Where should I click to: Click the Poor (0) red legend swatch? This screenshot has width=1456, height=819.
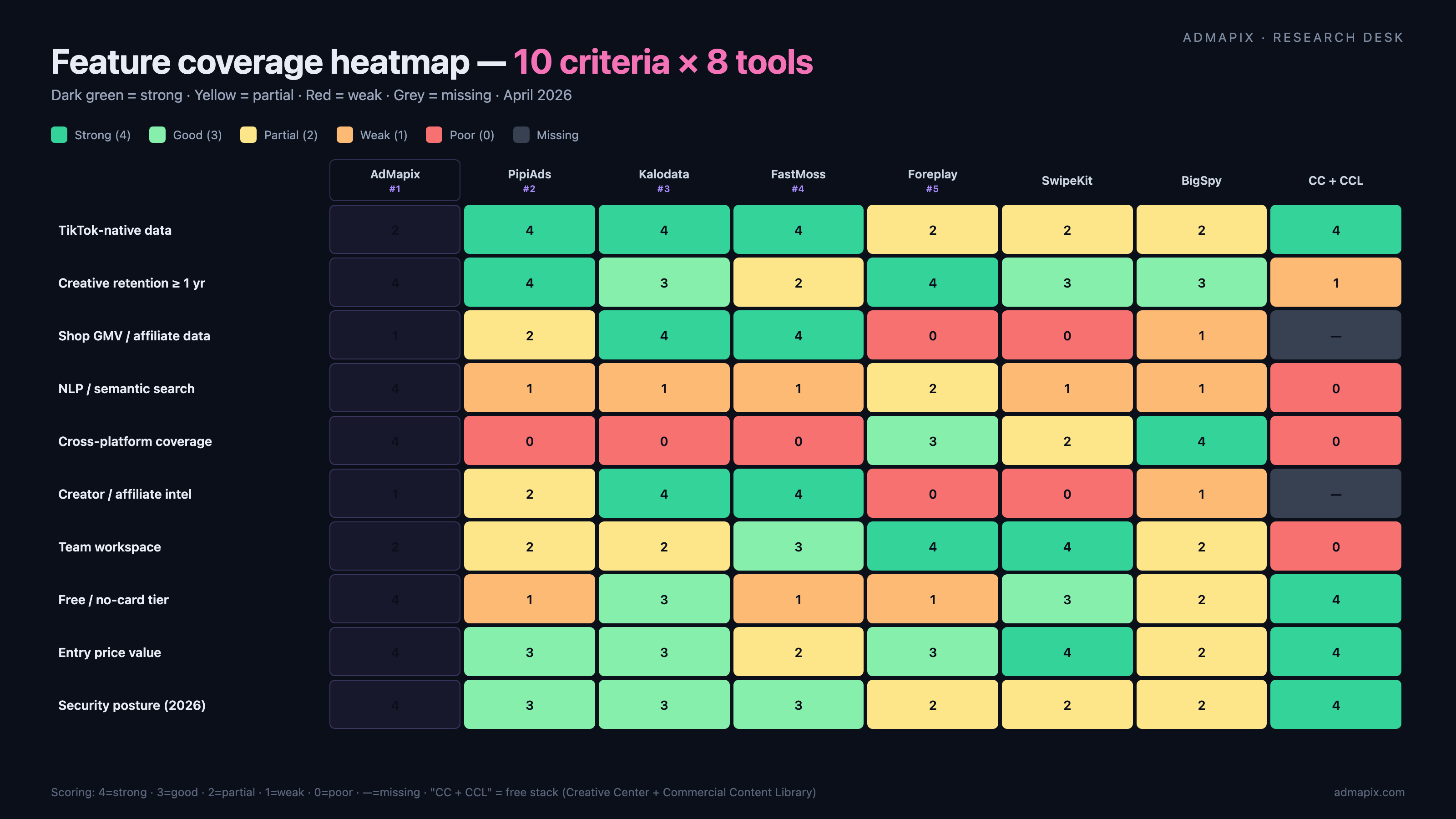[x=434, y=135]
